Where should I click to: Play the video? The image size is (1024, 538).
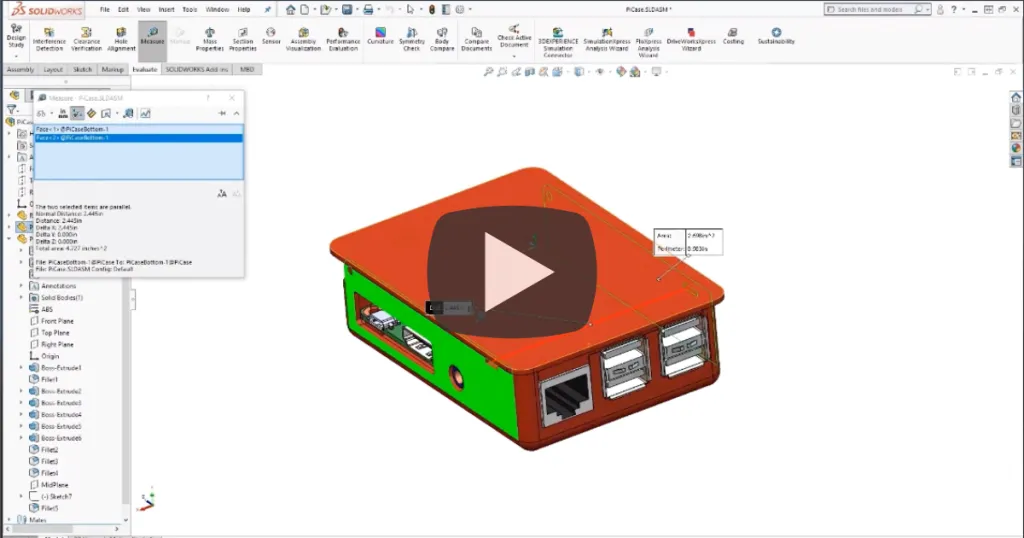(x=512, y=272)
